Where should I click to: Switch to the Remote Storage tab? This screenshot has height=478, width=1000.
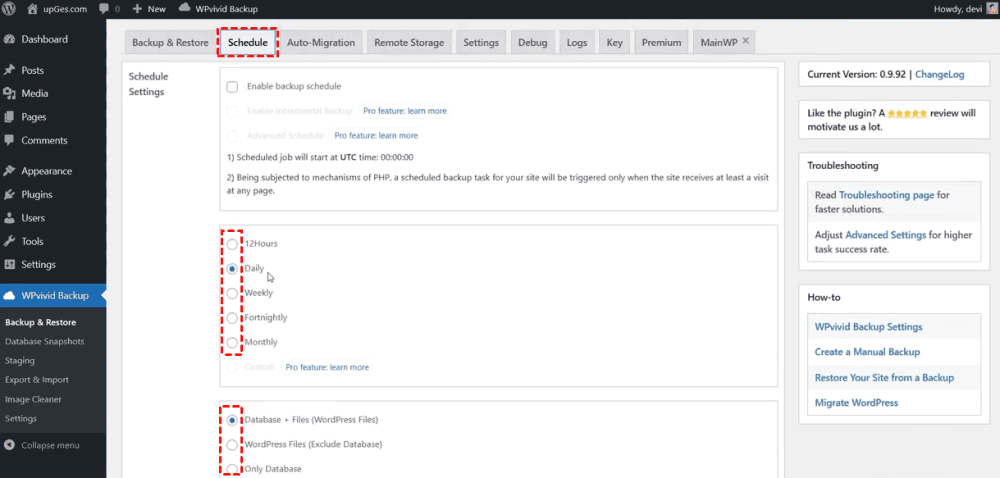[x=409, y=43]
